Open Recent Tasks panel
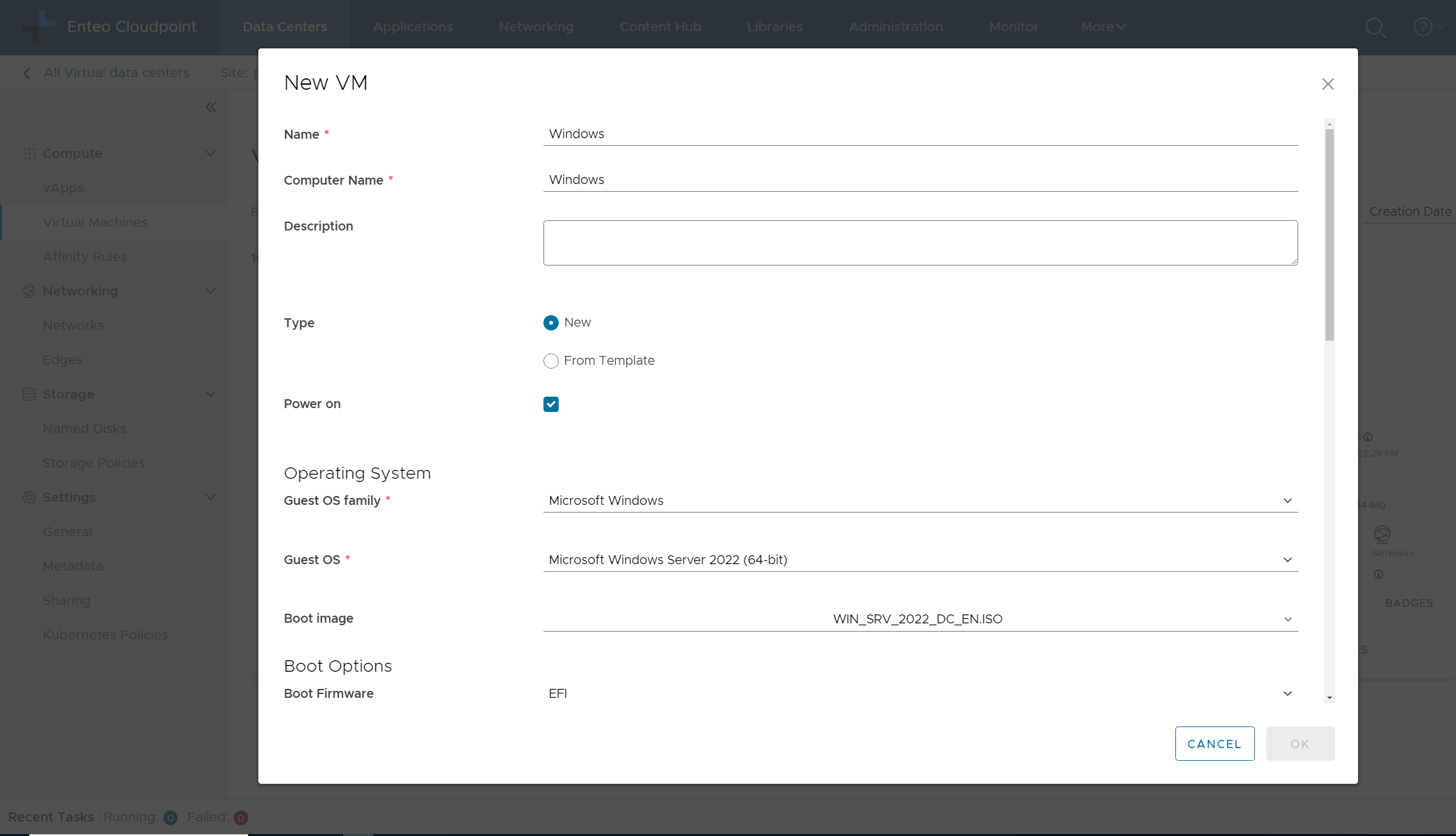This screenshot has height=836, width=1456. point(51,817)
